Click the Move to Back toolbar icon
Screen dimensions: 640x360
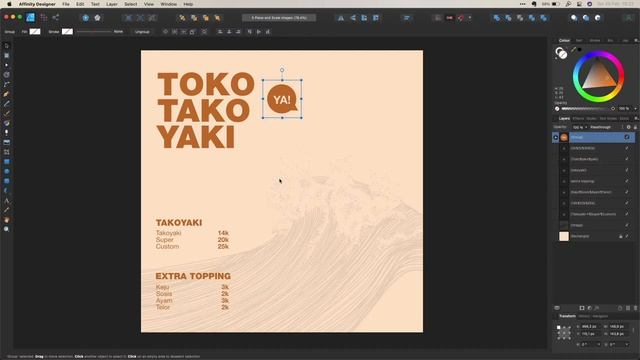click(x=182, y=18)
